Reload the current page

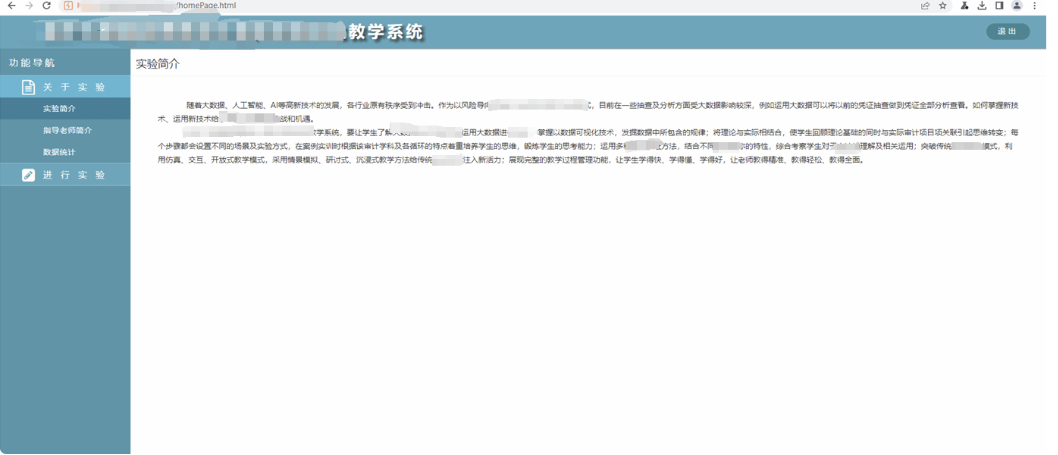point(47,5)
